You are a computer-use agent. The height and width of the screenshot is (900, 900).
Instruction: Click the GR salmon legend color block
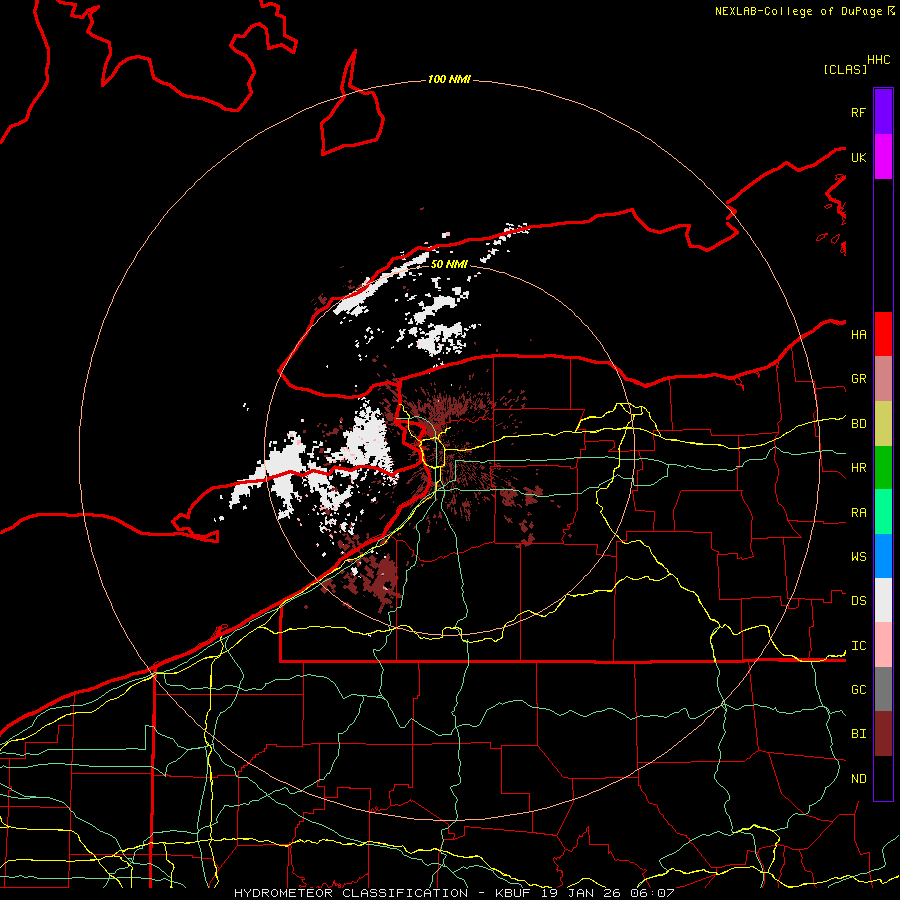pos(883,379)
